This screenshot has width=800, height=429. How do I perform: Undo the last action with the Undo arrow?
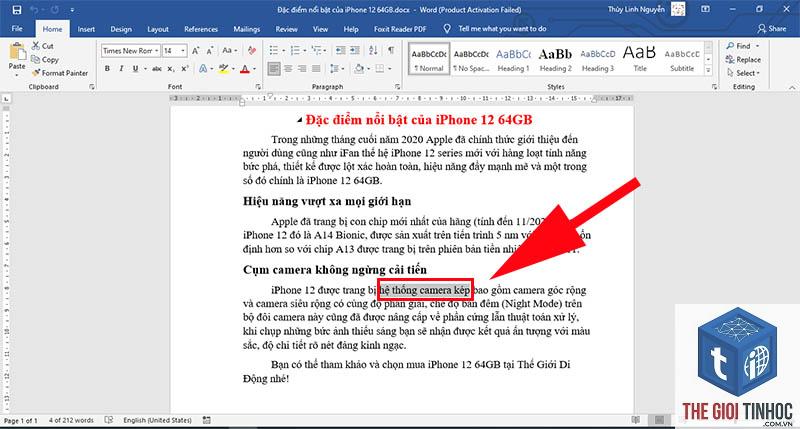pyautogui.click(x=34, y=10)
